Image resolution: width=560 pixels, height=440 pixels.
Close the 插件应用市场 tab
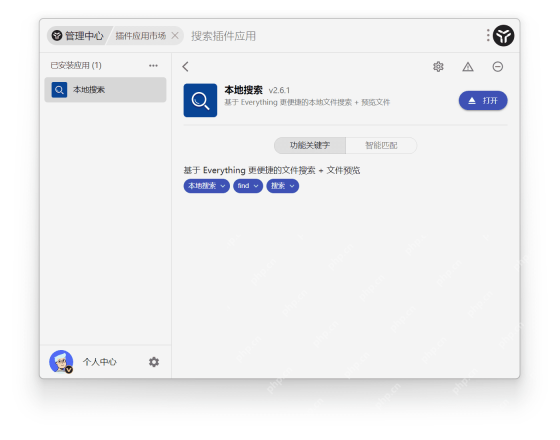coord(175,35)
